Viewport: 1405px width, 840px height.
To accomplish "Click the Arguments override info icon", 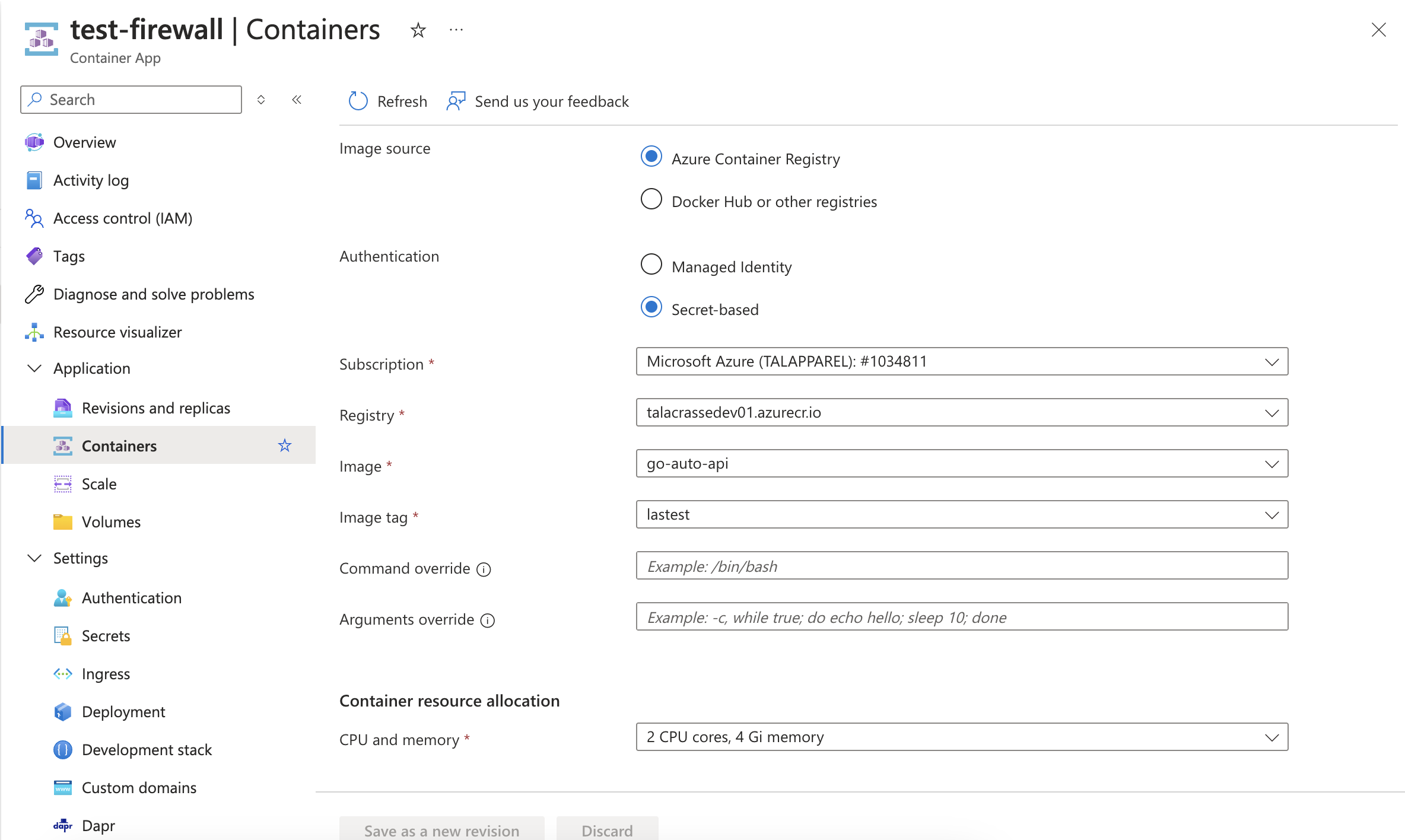I will point(488,621).
